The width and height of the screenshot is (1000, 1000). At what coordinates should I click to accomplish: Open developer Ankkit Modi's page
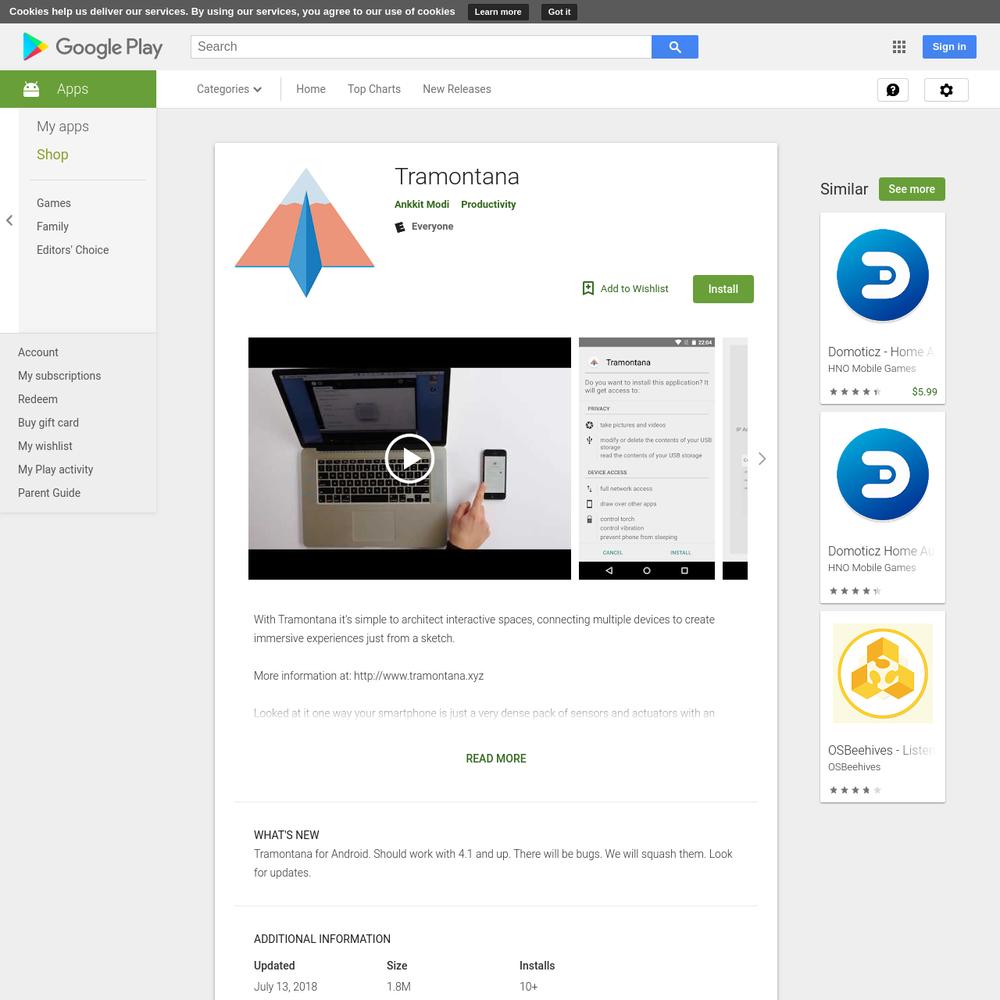point(422,204)
